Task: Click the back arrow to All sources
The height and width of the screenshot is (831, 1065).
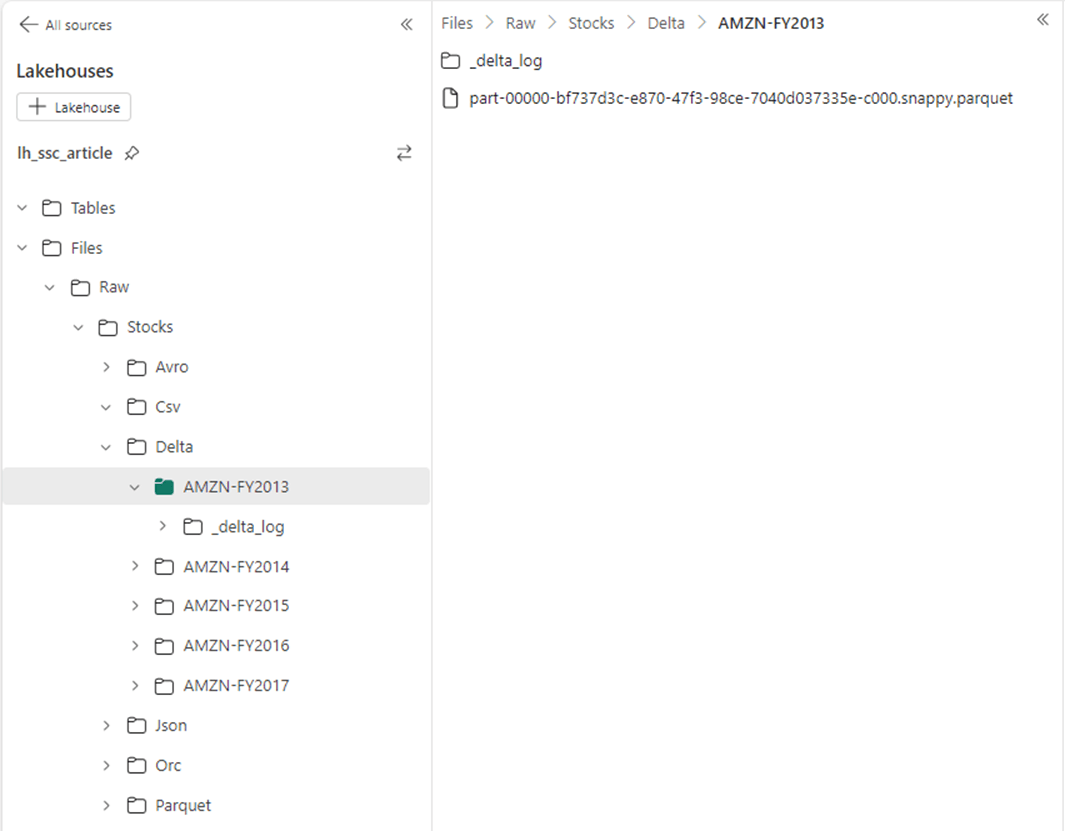Action: pyautogui.click(x=28, y=25)
